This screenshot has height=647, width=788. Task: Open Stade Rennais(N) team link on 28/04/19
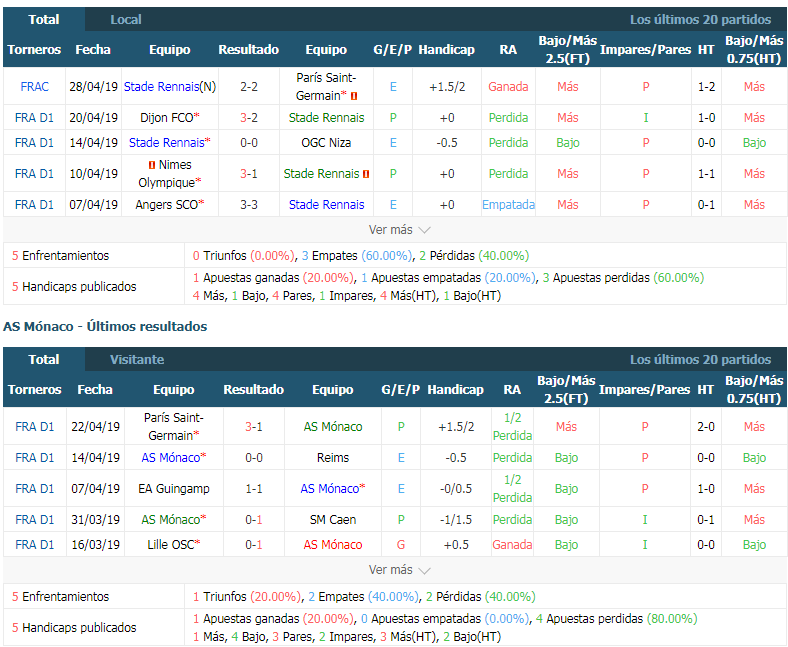(x=170, y=86)
